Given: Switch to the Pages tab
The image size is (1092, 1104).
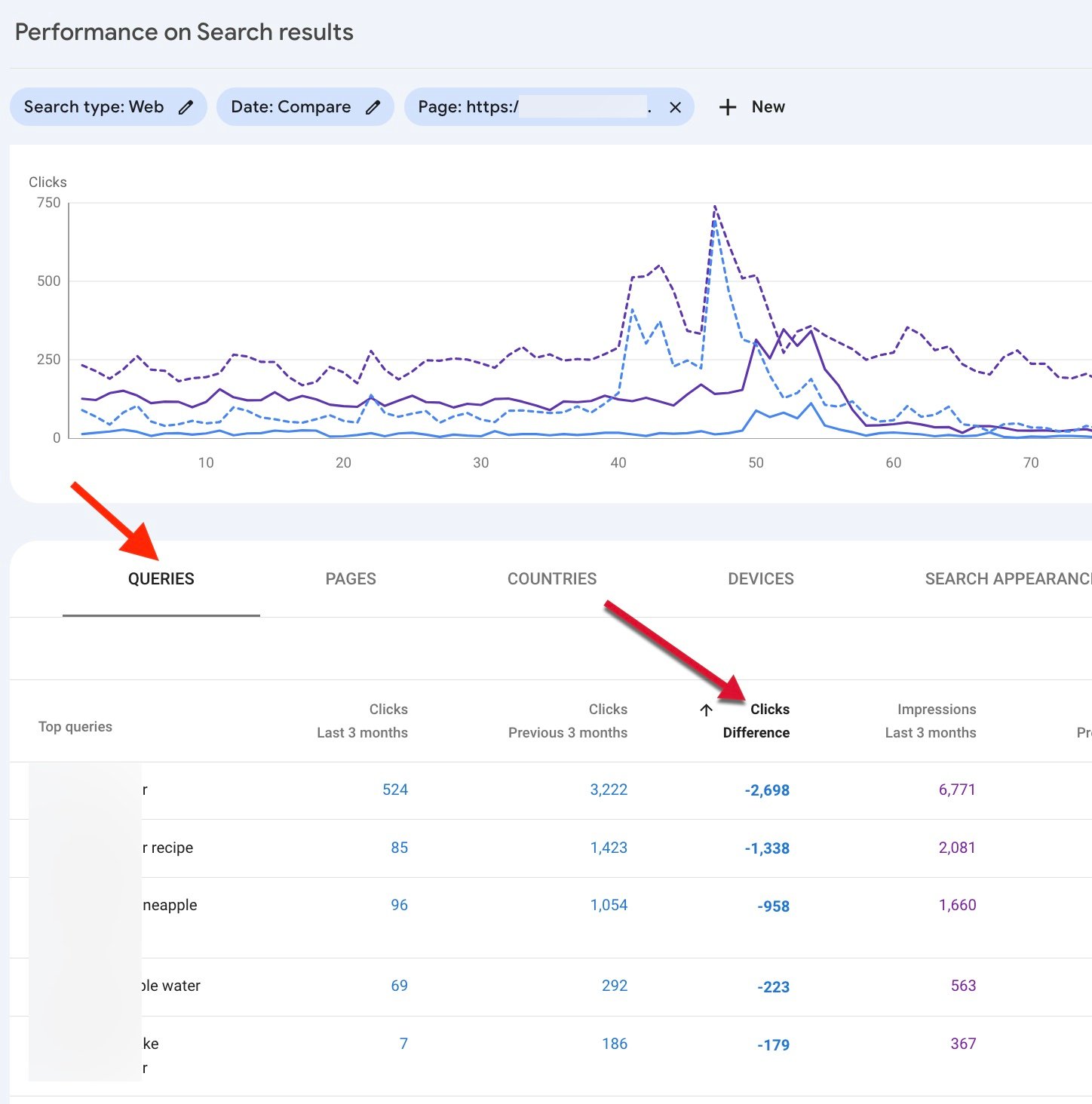Looking at the screenshot, I should tap(351, 578).
